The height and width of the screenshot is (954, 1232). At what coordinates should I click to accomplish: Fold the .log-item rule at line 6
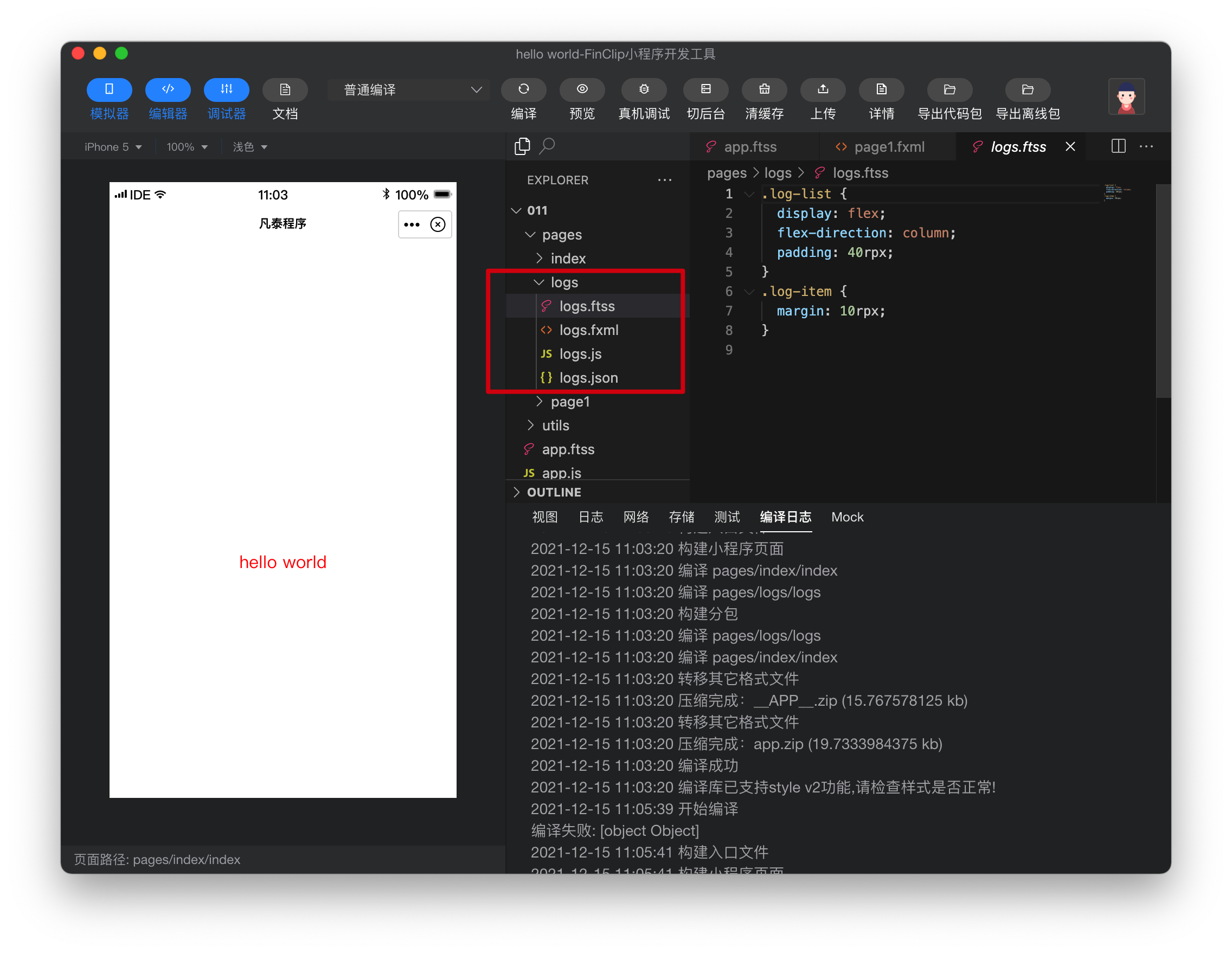point(749,292)
